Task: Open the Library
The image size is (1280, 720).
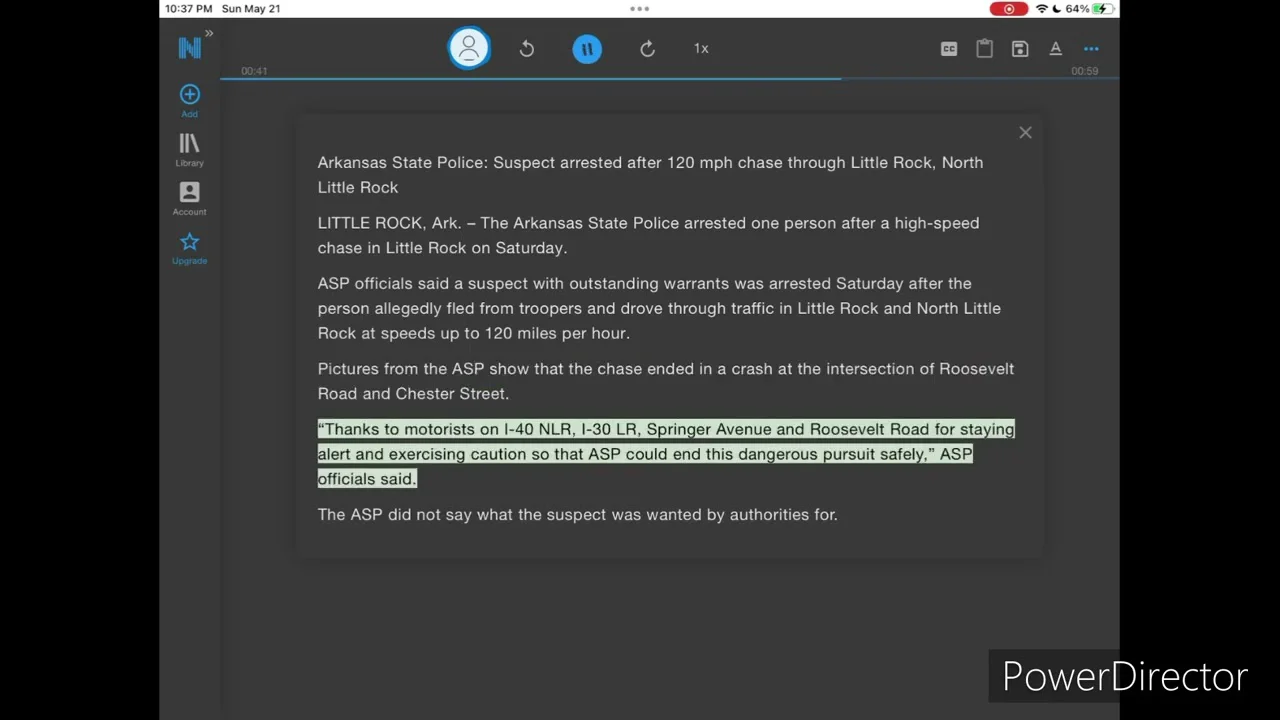Action: click(189, 150)
